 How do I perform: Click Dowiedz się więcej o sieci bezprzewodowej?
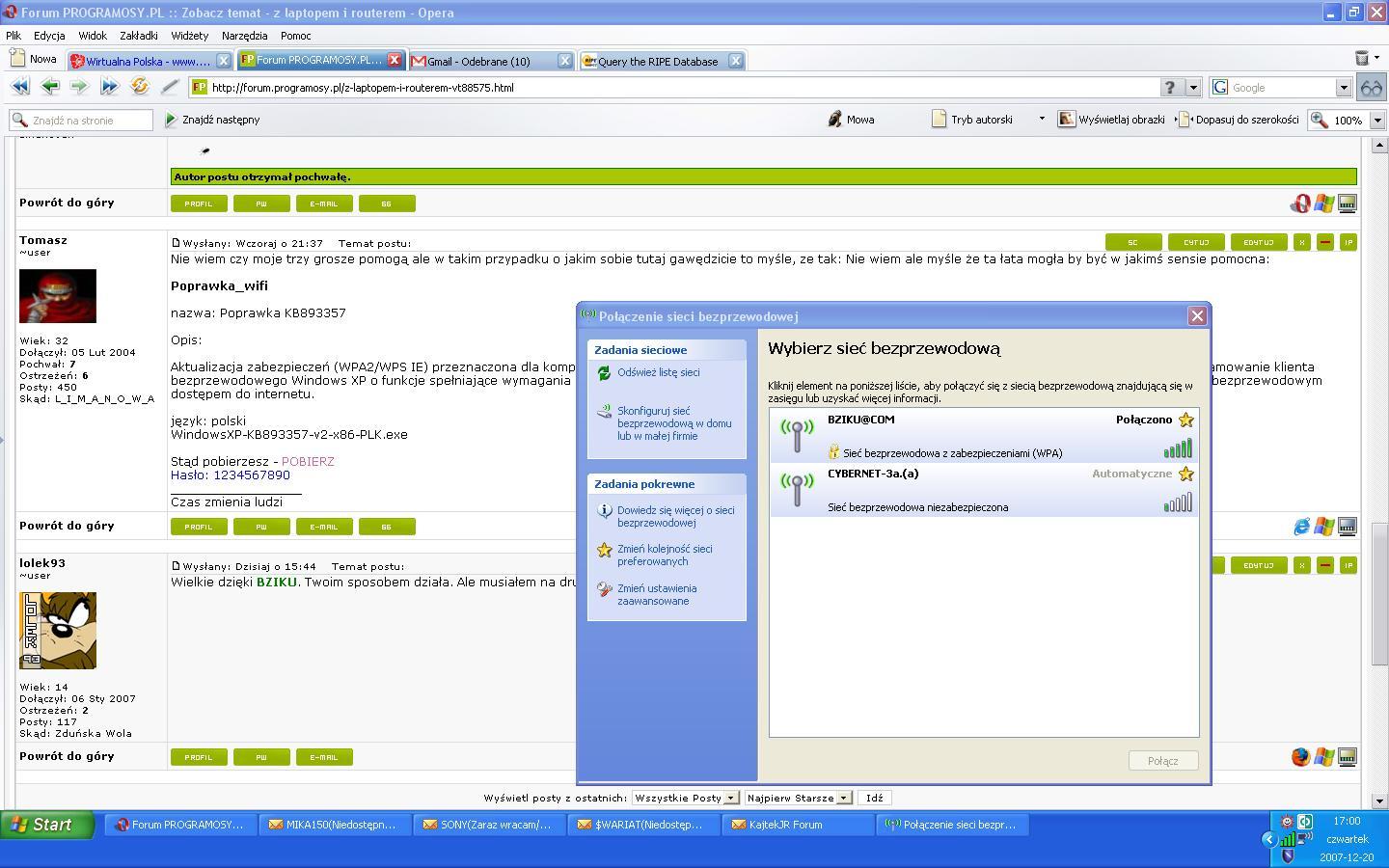click(675, 516)
